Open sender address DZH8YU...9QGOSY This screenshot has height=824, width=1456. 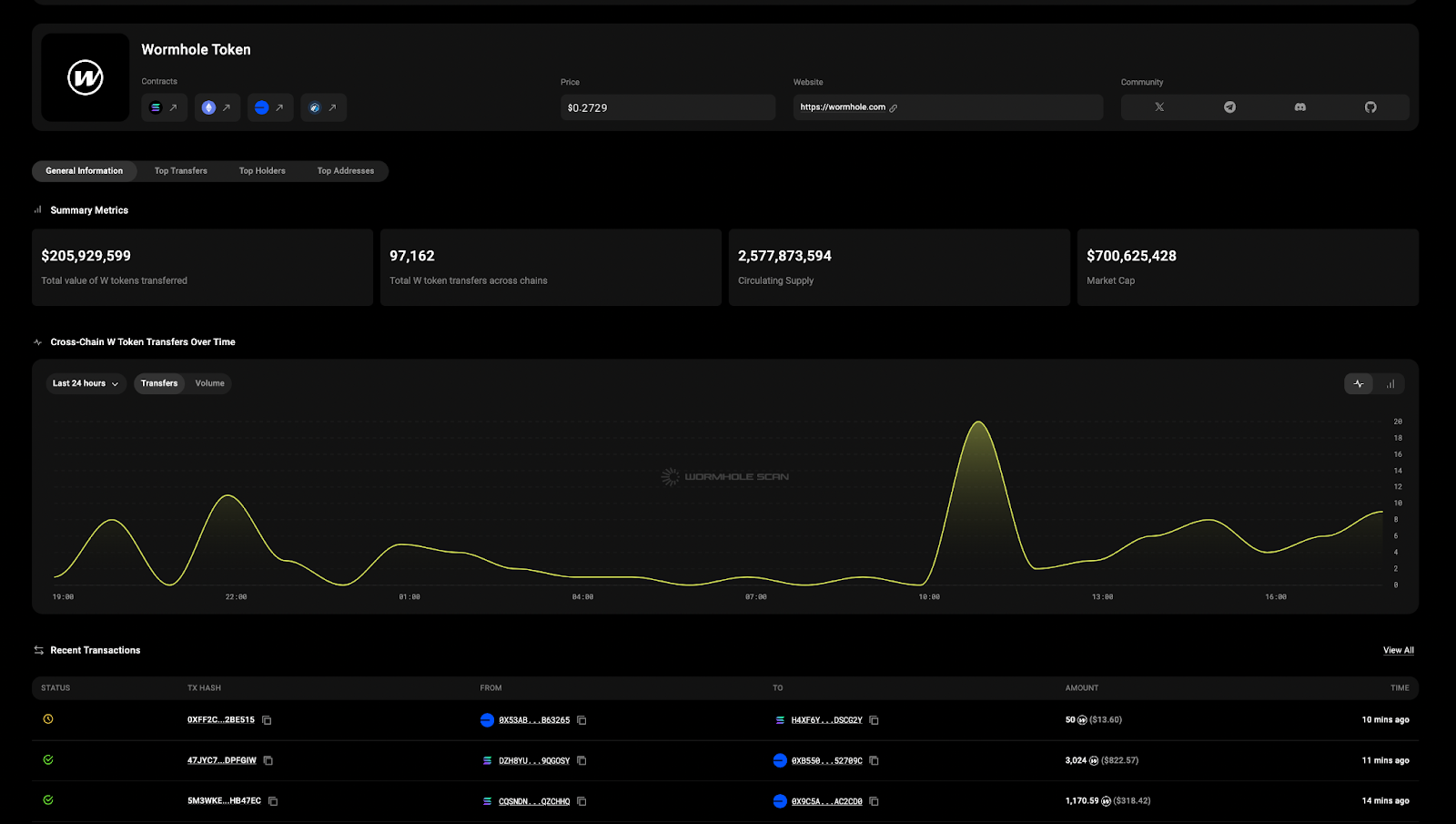[534, 760]
